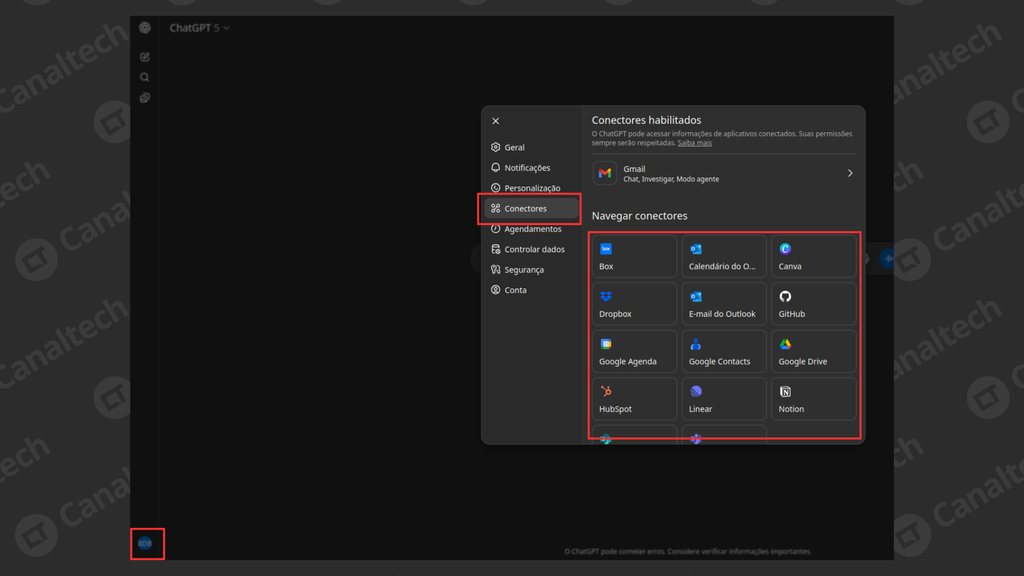Image resolution: width=1024 pixels, height=576 pixels.
Task: Select the Notificações settings tab
Action: [531, 168]
